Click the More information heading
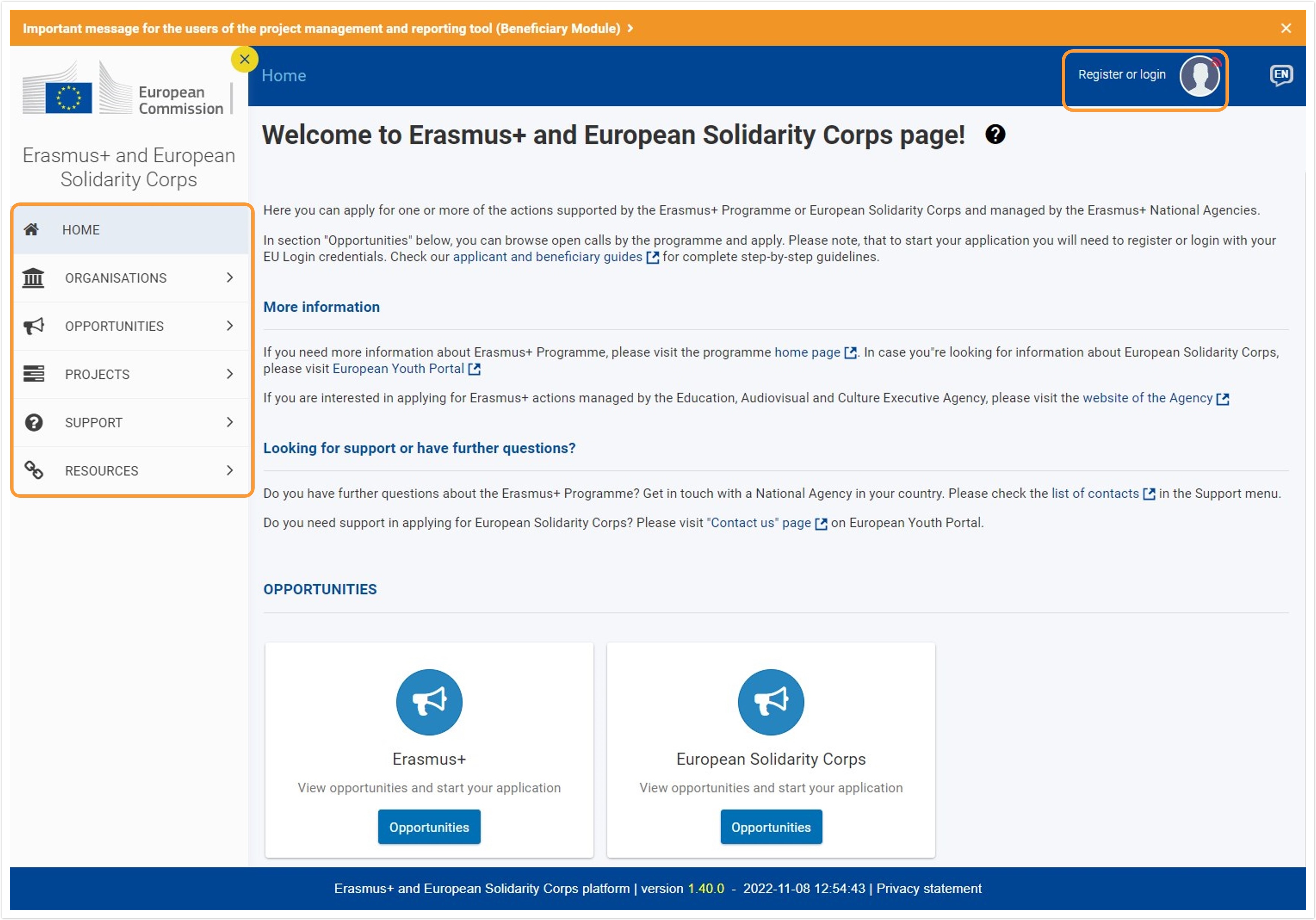1316x920 pixels. [321, 307]
